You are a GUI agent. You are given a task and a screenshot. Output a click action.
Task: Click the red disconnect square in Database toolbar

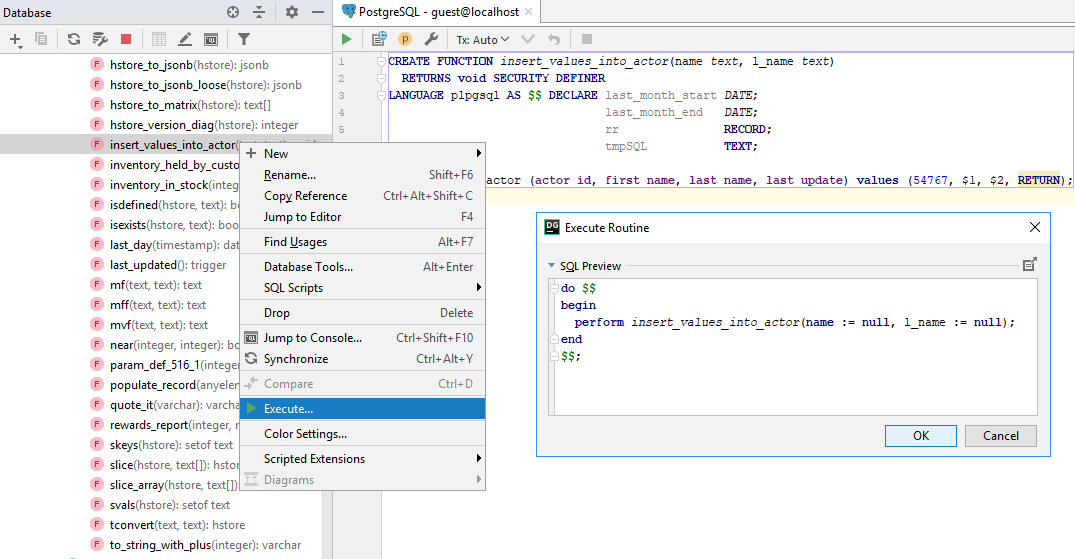125,39
